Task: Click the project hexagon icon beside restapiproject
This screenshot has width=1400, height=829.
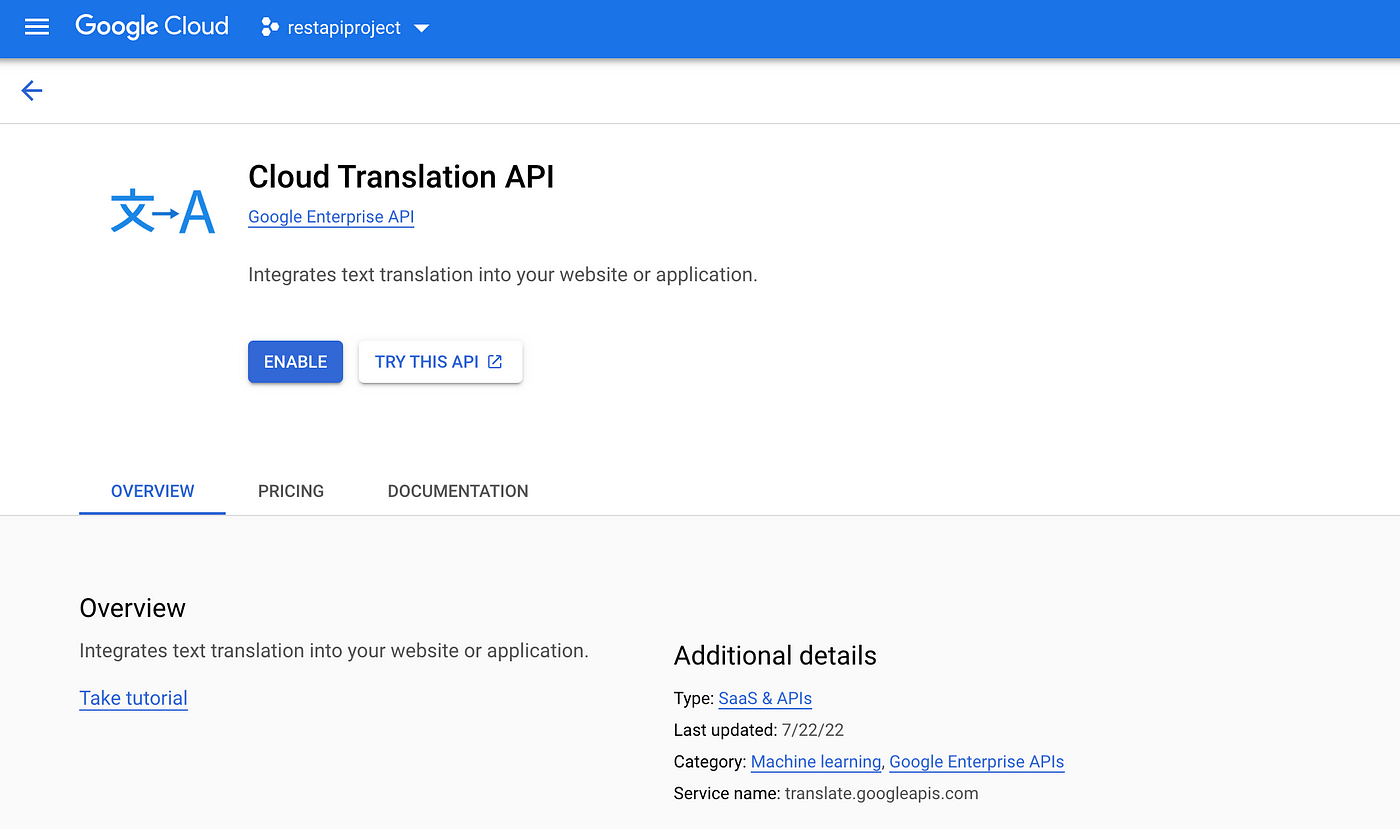Action: coord(269,28)
